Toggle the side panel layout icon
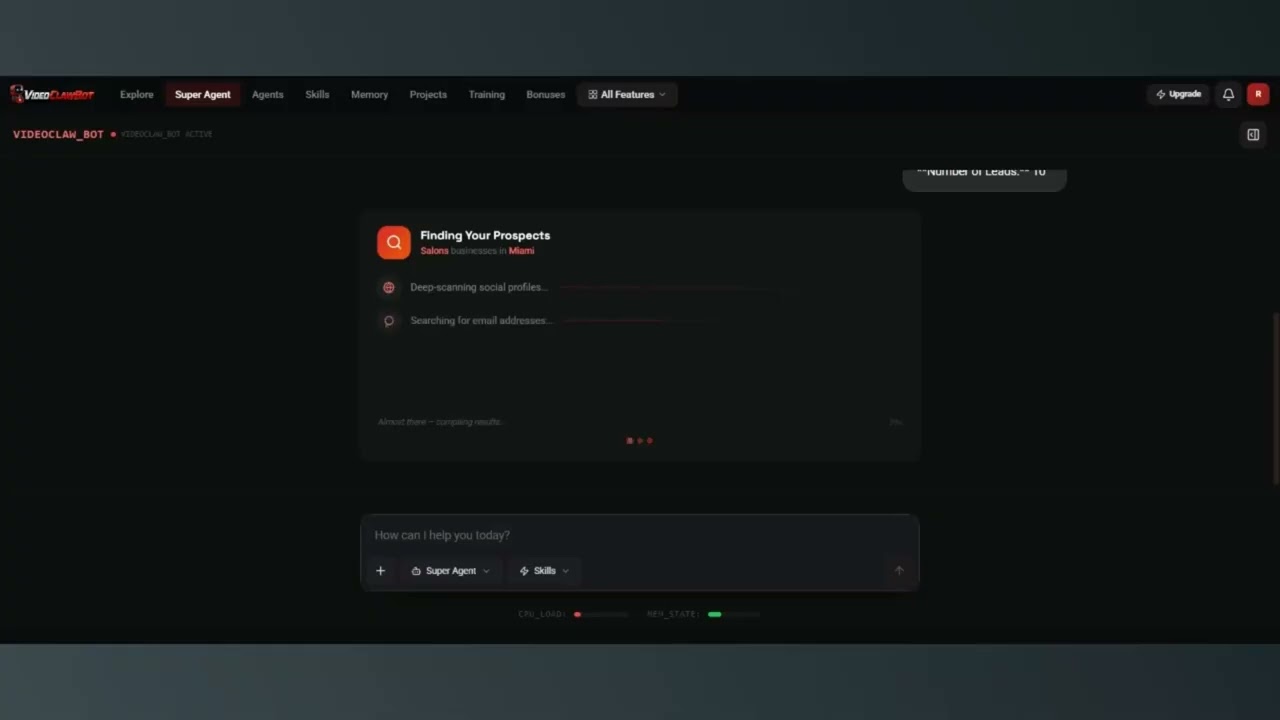The width and height of the screenshot is (1280, 720). pyautogui.click(x=1253, y=134)
